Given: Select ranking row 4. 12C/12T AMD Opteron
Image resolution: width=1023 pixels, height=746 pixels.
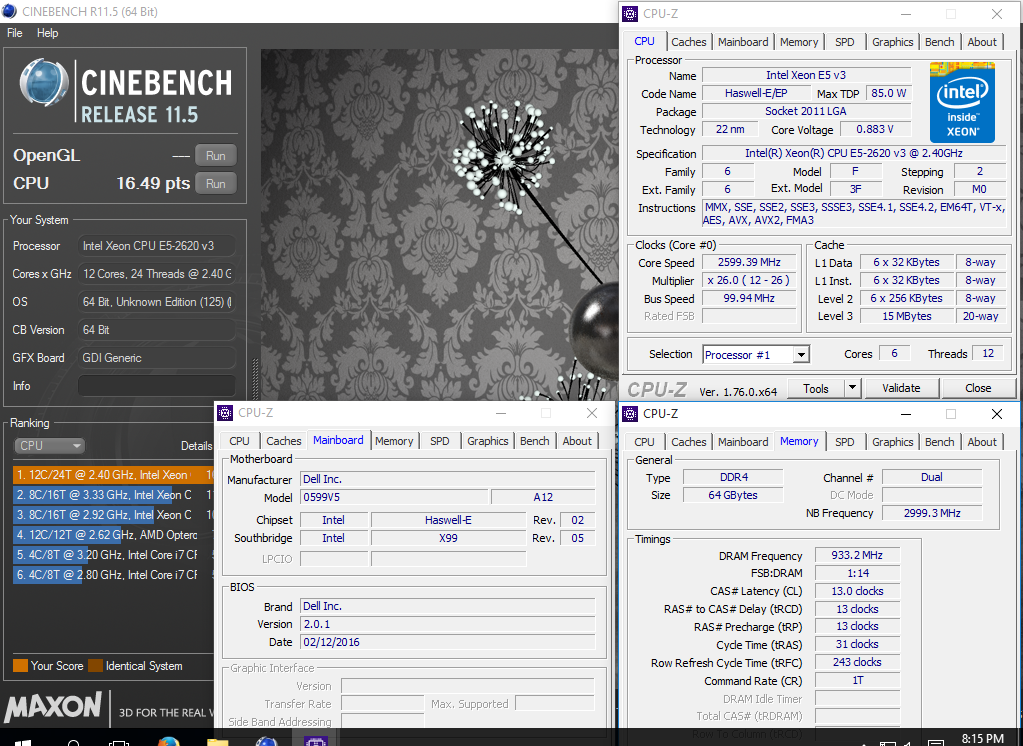Looking at the screenshot, I should [x=113, y=535].
